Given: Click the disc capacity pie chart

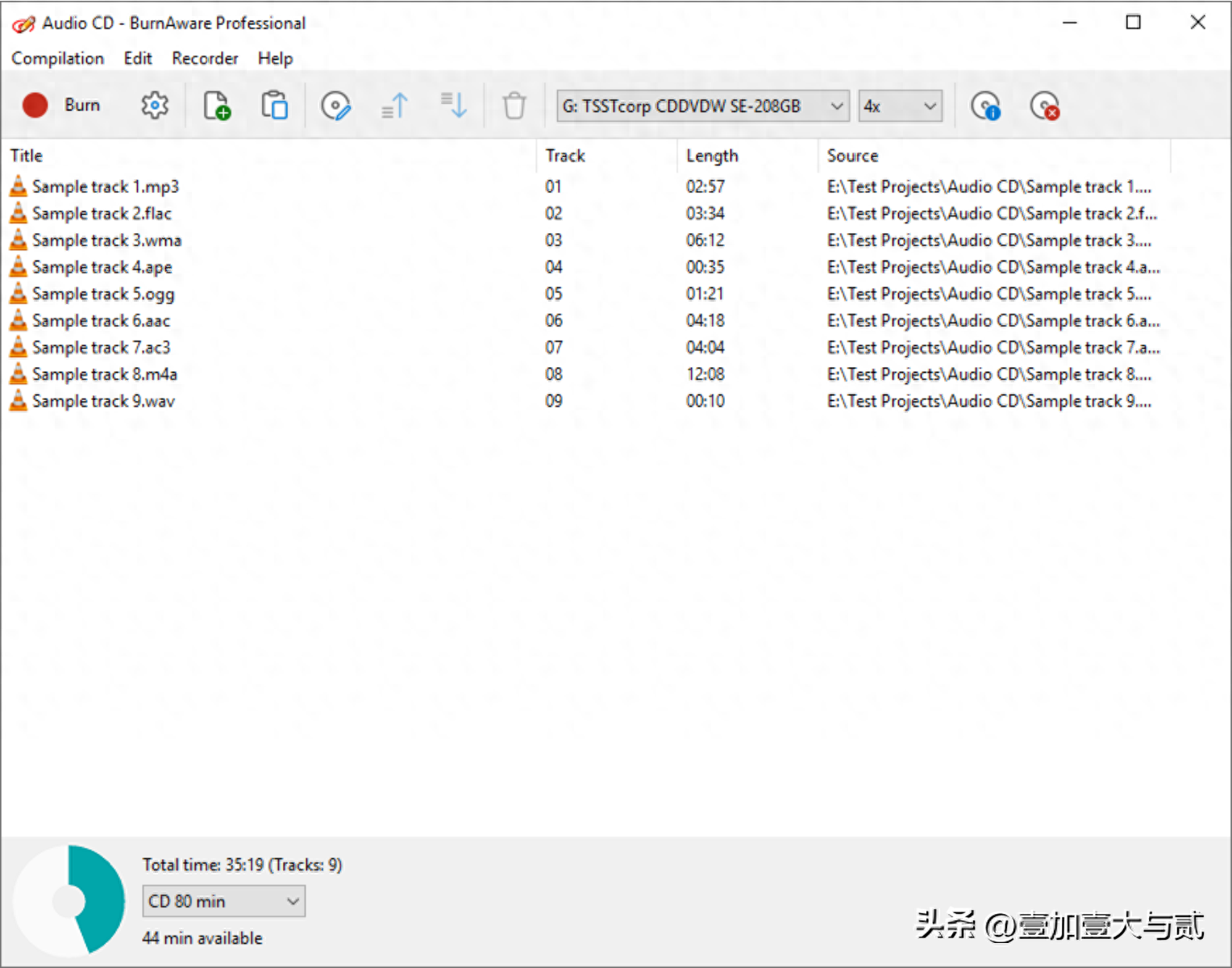Looking at the screenshot, I should click(x=69, y=900).
